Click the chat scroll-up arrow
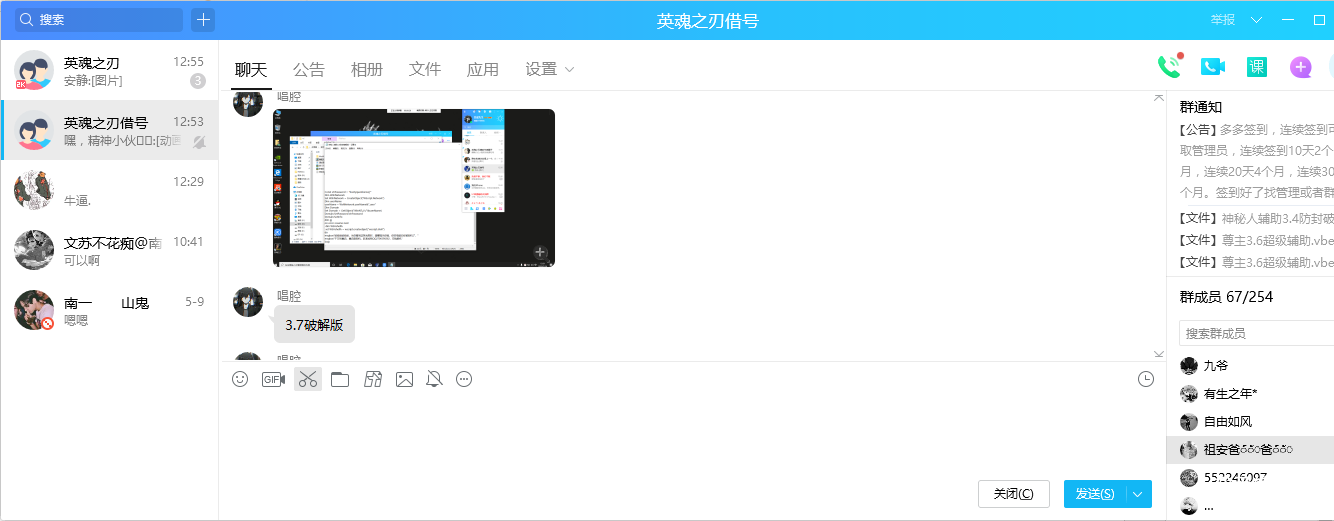Screen dimensions: 1334x521 [x=1158, y=96]
